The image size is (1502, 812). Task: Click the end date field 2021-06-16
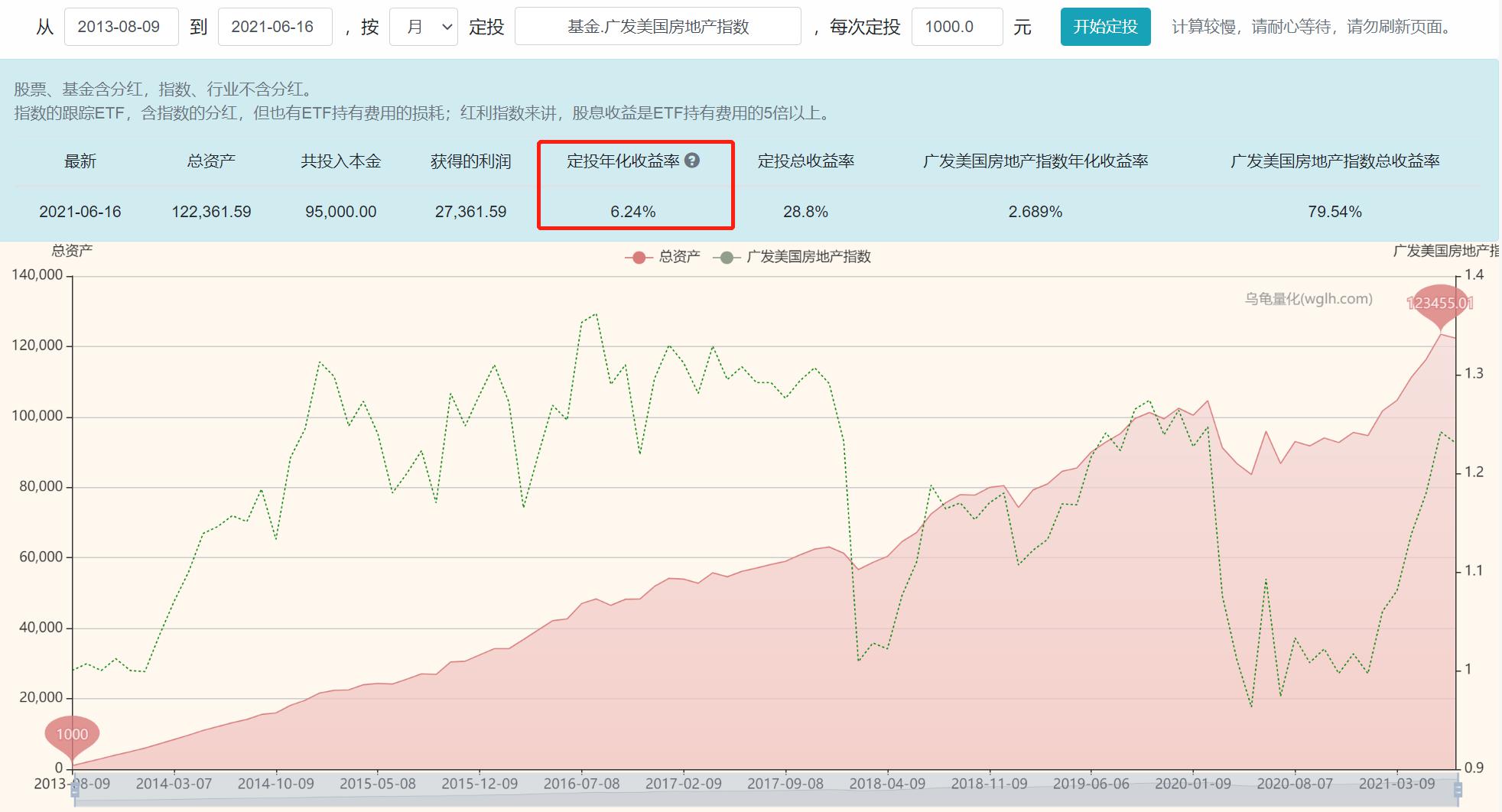coord(275,27)
